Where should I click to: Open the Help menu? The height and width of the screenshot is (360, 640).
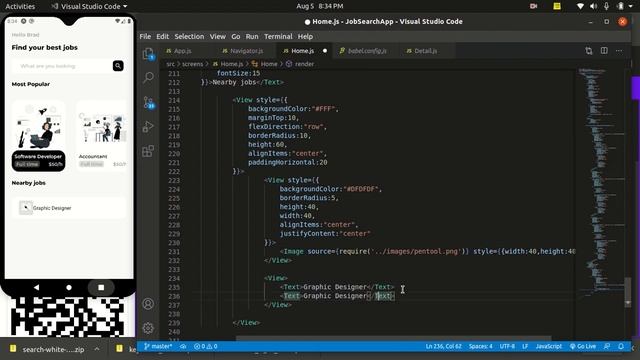tap(305, 36)
